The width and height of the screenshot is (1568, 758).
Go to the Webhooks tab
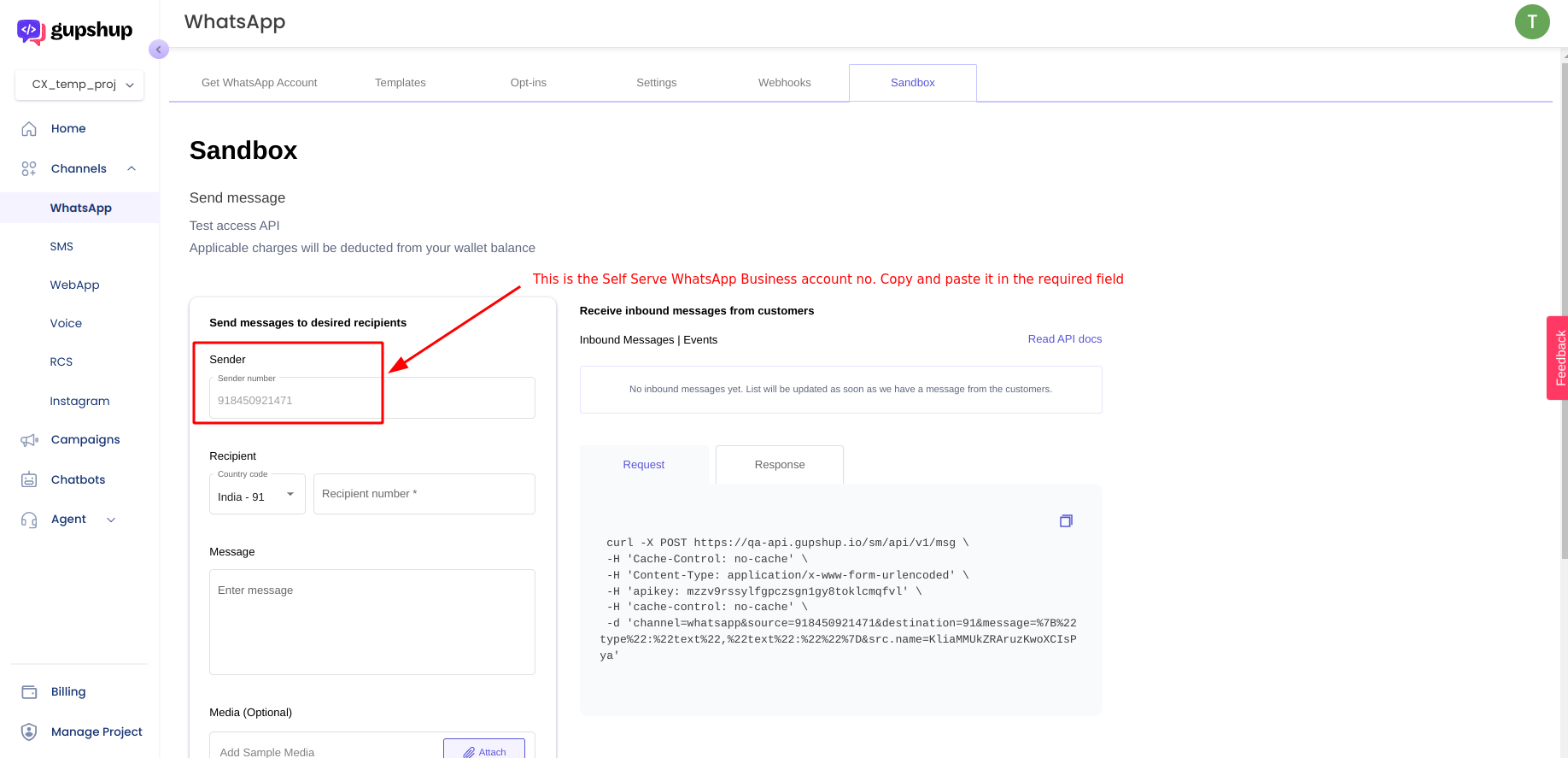pos(784,83)
